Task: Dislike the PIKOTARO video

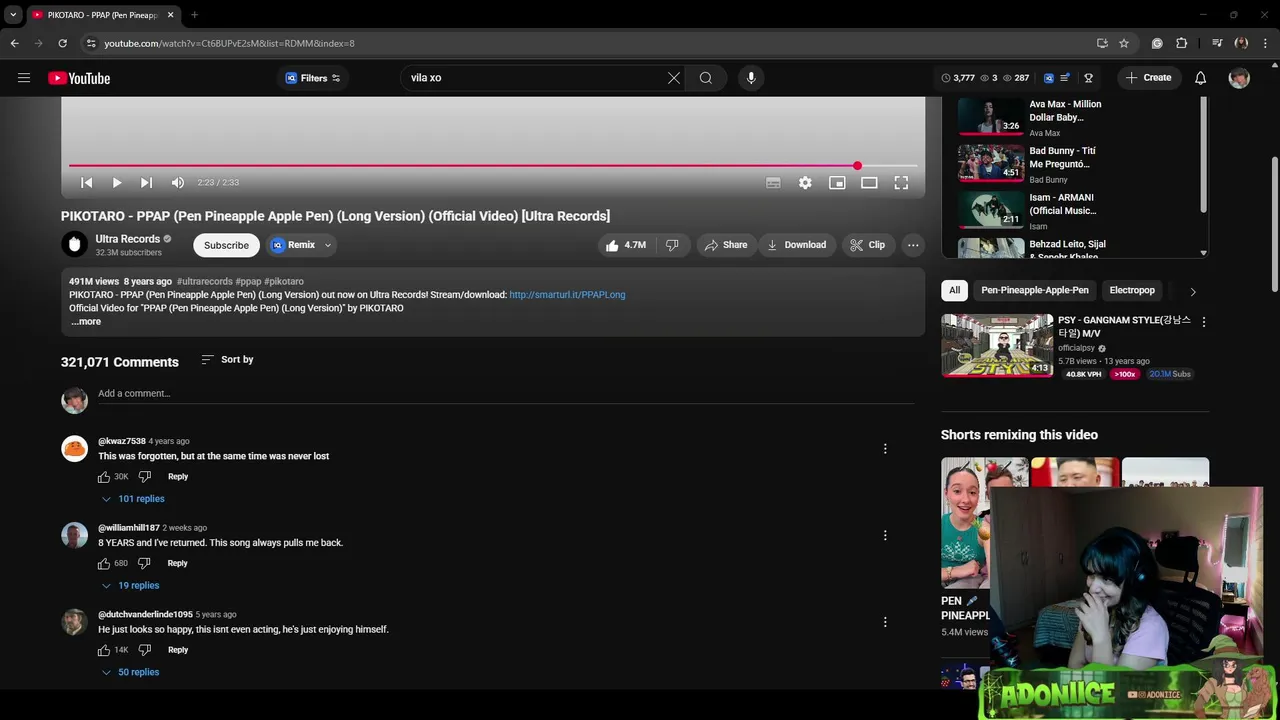Action: point(672,245)
